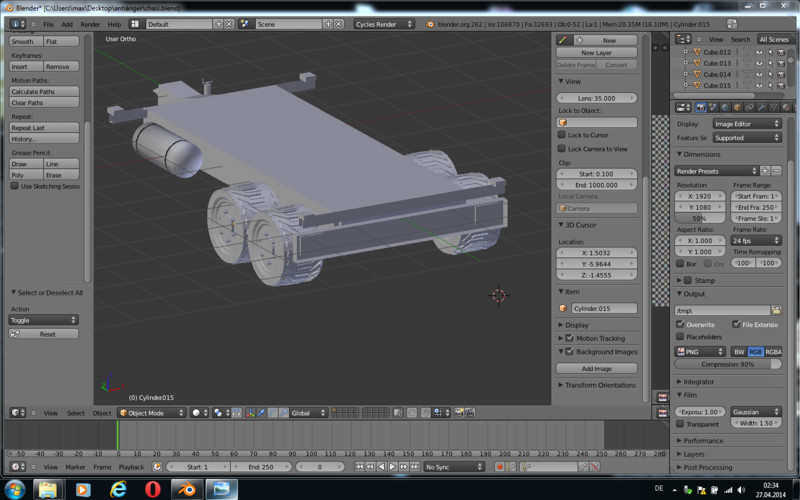Click the New Layer button

[x=596, y=53]
